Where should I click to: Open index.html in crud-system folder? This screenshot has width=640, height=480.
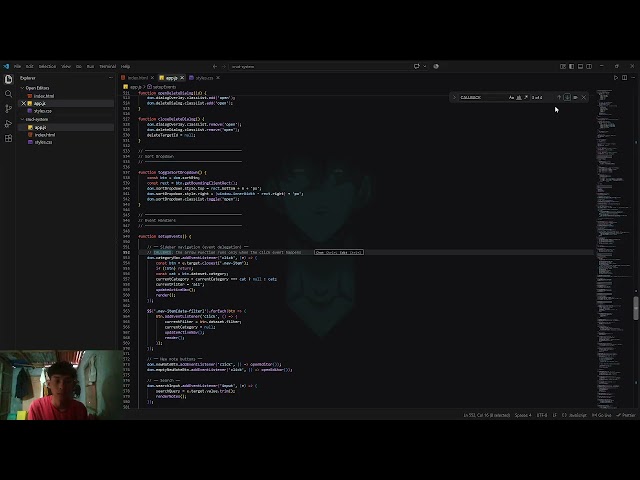tap(44, 135)
